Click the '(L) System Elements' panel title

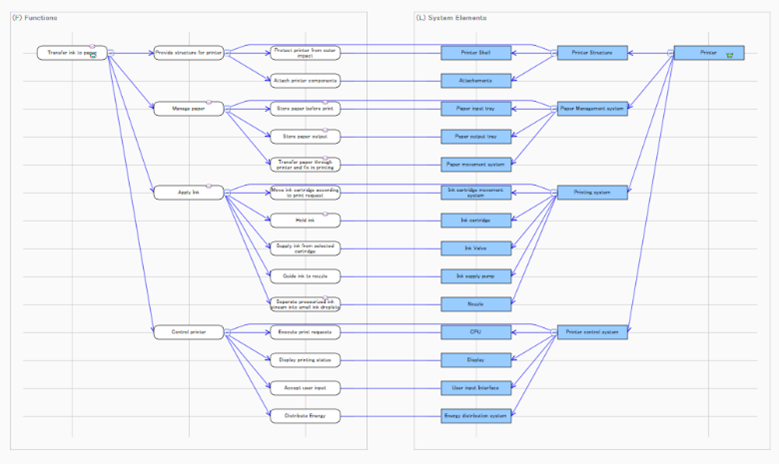coord(452,18)
